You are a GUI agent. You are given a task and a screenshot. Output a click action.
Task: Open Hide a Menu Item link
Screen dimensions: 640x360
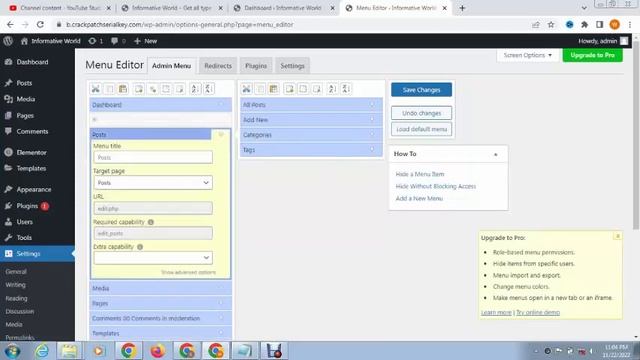point(420,174)
